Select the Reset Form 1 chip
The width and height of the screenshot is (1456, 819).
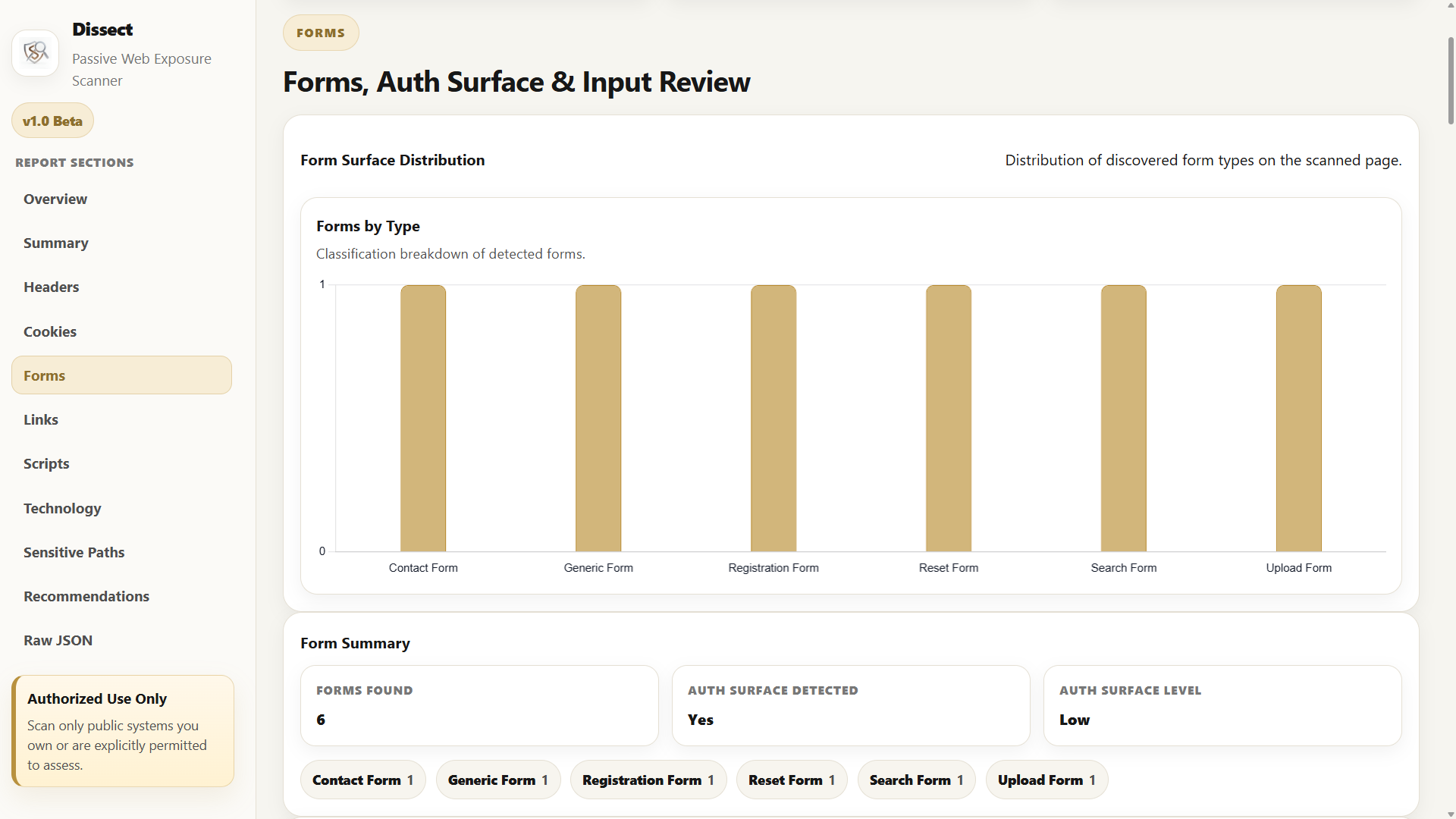pyautogui.click(x=792, y=780)
